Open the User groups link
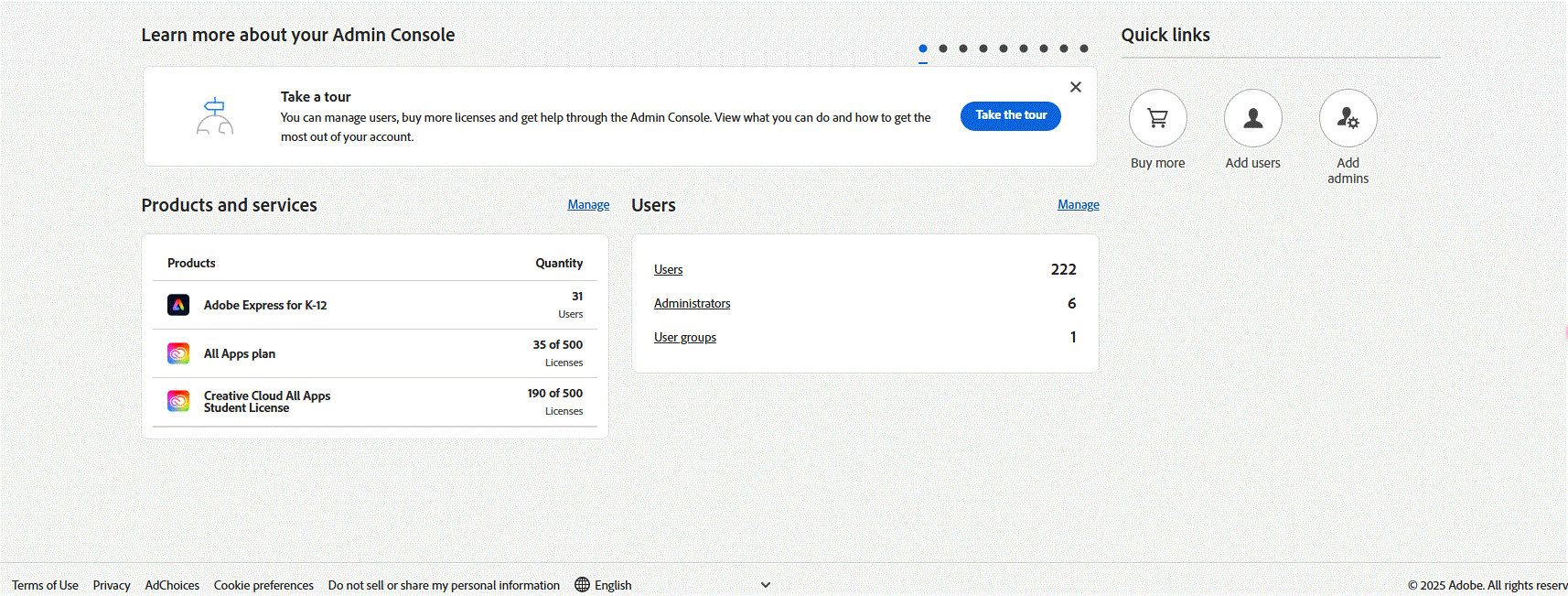 (x=685, y=337)
